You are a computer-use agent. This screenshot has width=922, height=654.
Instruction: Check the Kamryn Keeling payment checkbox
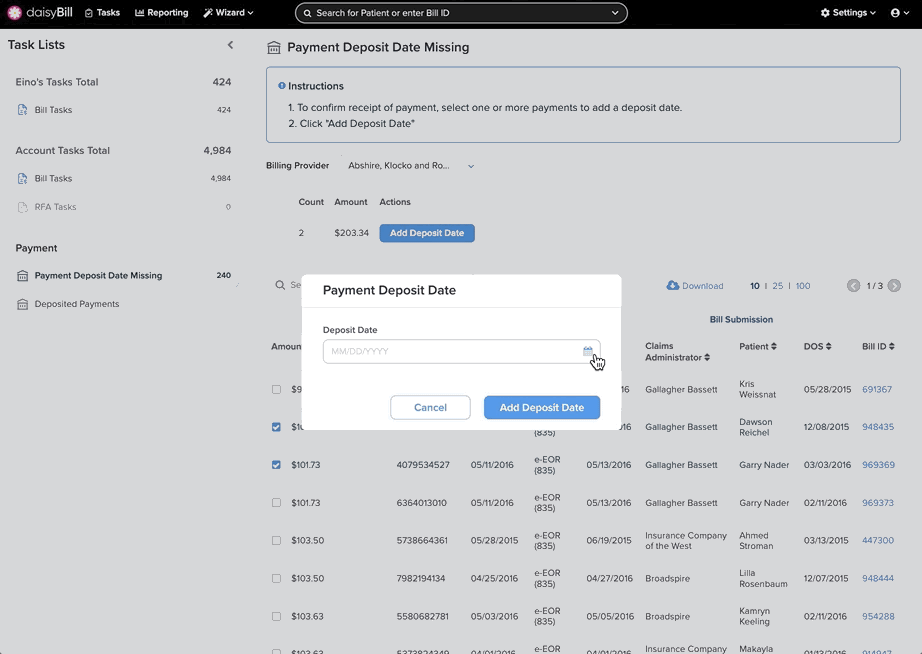tap(276, 616)
